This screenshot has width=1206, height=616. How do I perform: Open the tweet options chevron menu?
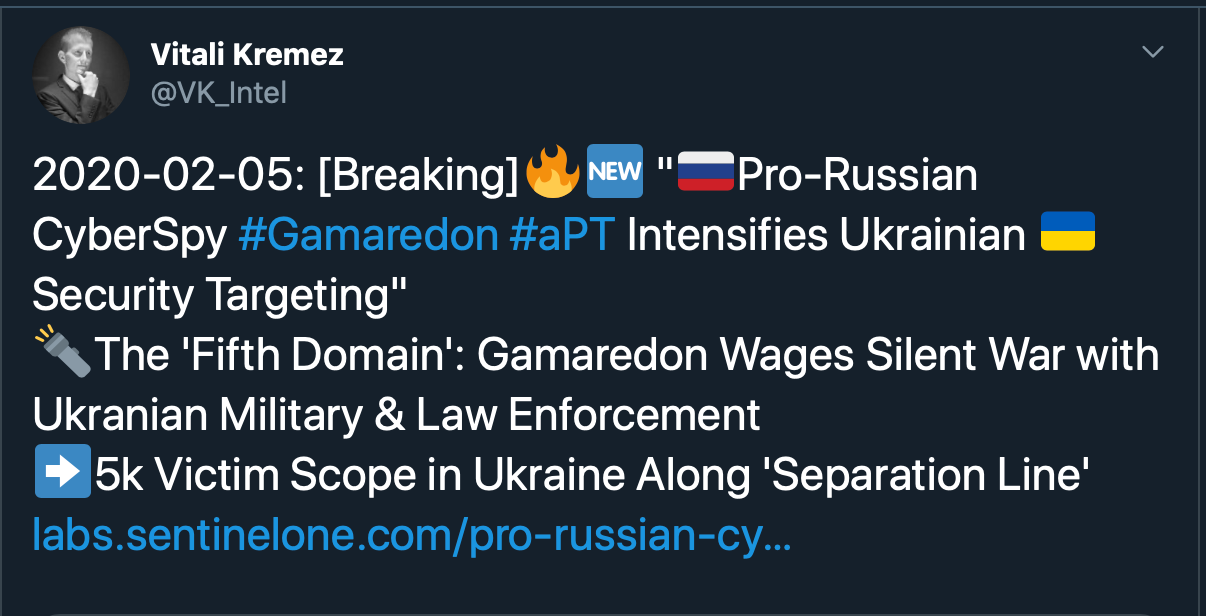click(1153, 51)
